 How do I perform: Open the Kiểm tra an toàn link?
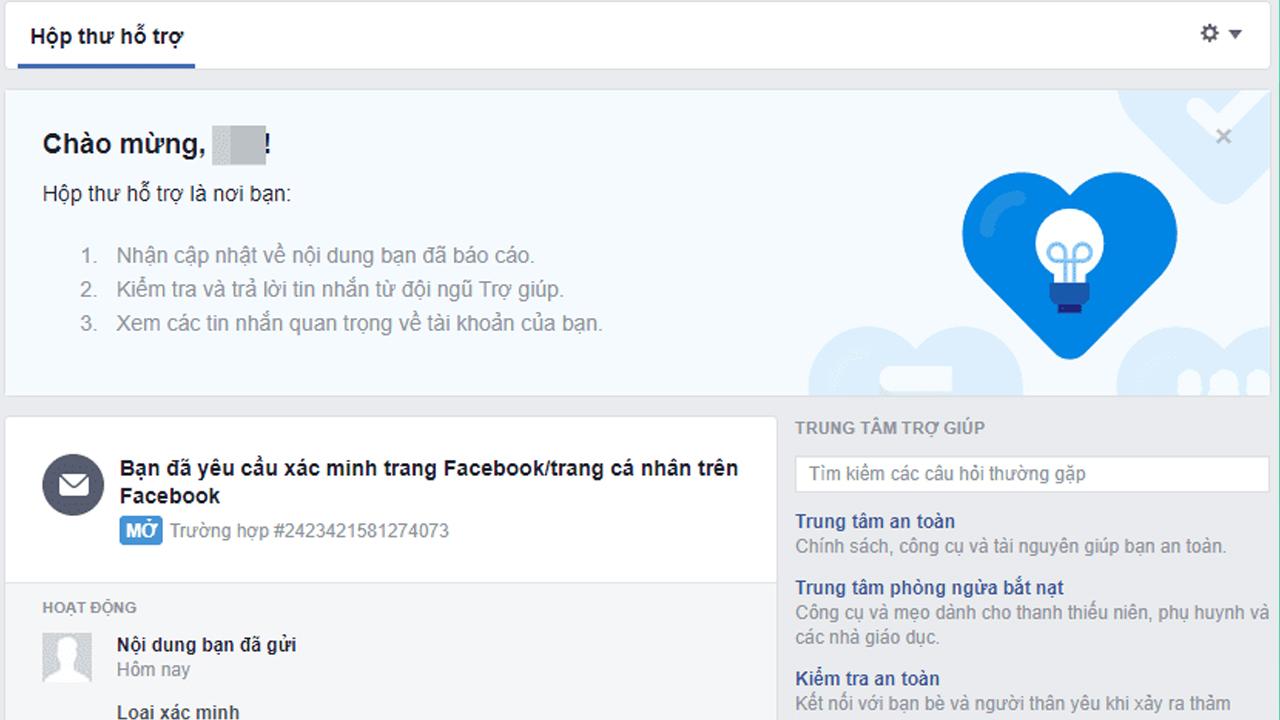click(867, 679)
